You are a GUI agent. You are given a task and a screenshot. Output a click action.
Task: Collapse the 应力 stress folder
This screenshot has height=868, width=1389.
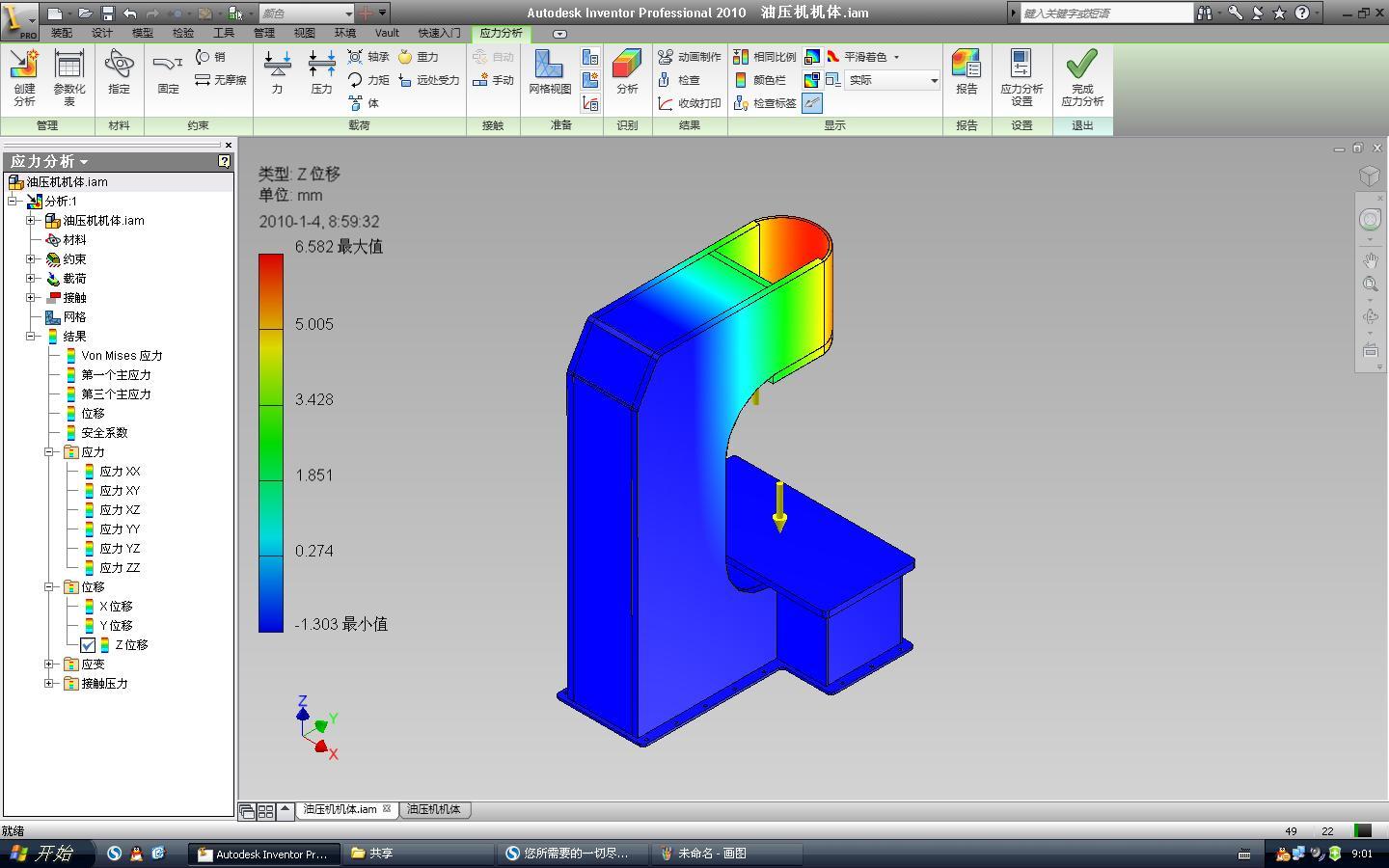49,451
